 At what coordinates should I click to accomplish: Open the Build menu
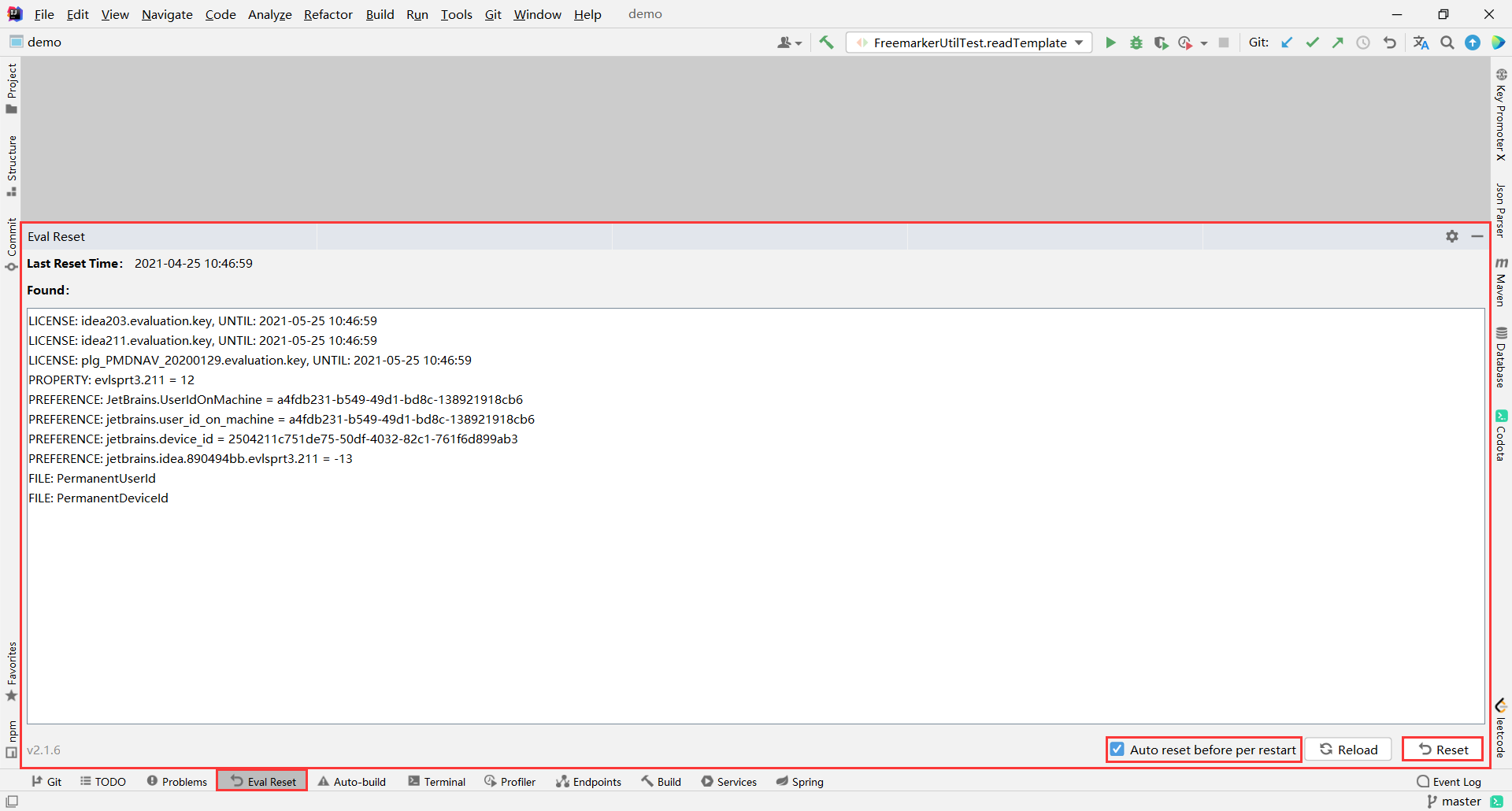coord(380,14)
